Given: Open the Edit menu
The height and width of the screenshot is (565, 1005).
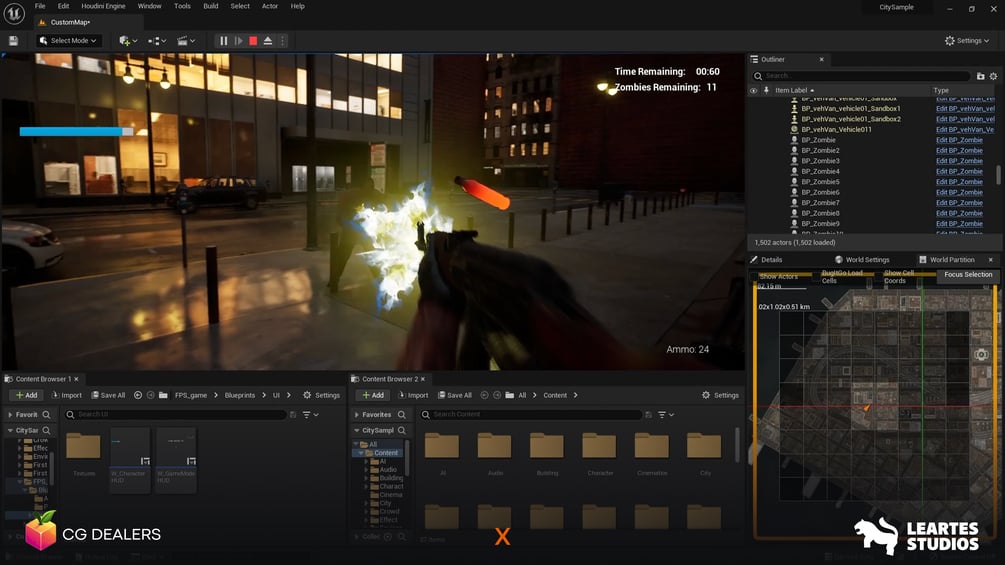Looking at the screenshot, I should 63,6.
